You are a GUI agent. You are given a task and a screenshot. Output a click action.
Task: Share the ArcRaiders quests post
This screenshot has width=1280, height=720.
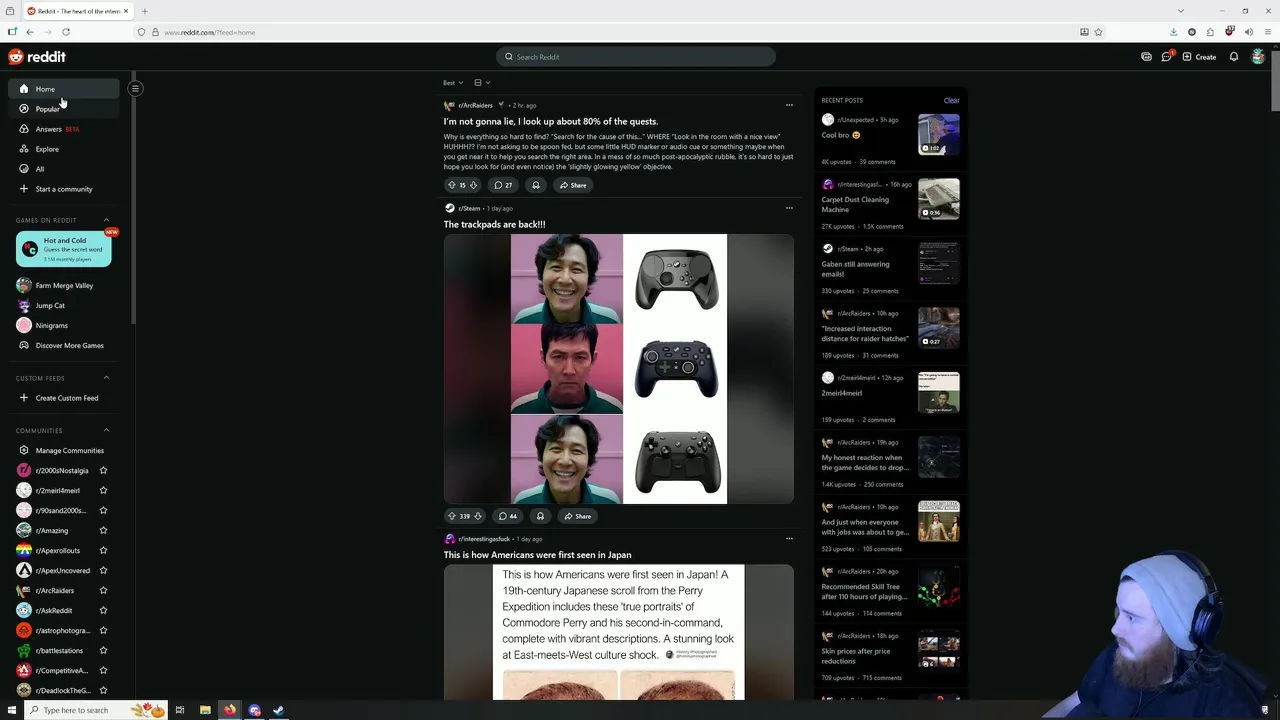(573, 185)
